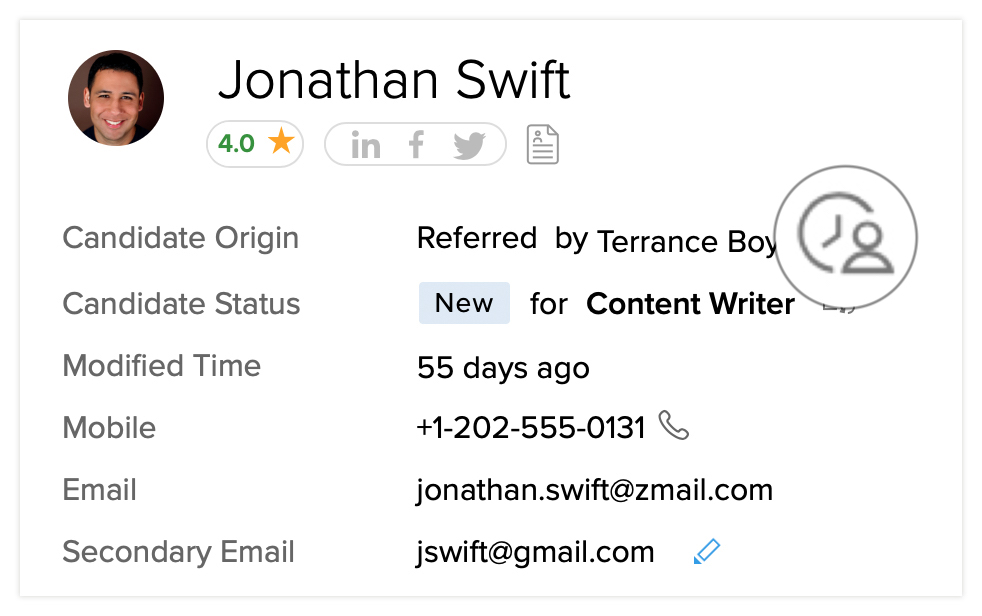Click the Candidate Origin field label
The width and height of the screenshot is (982, 616).
(x=180, y=239)
